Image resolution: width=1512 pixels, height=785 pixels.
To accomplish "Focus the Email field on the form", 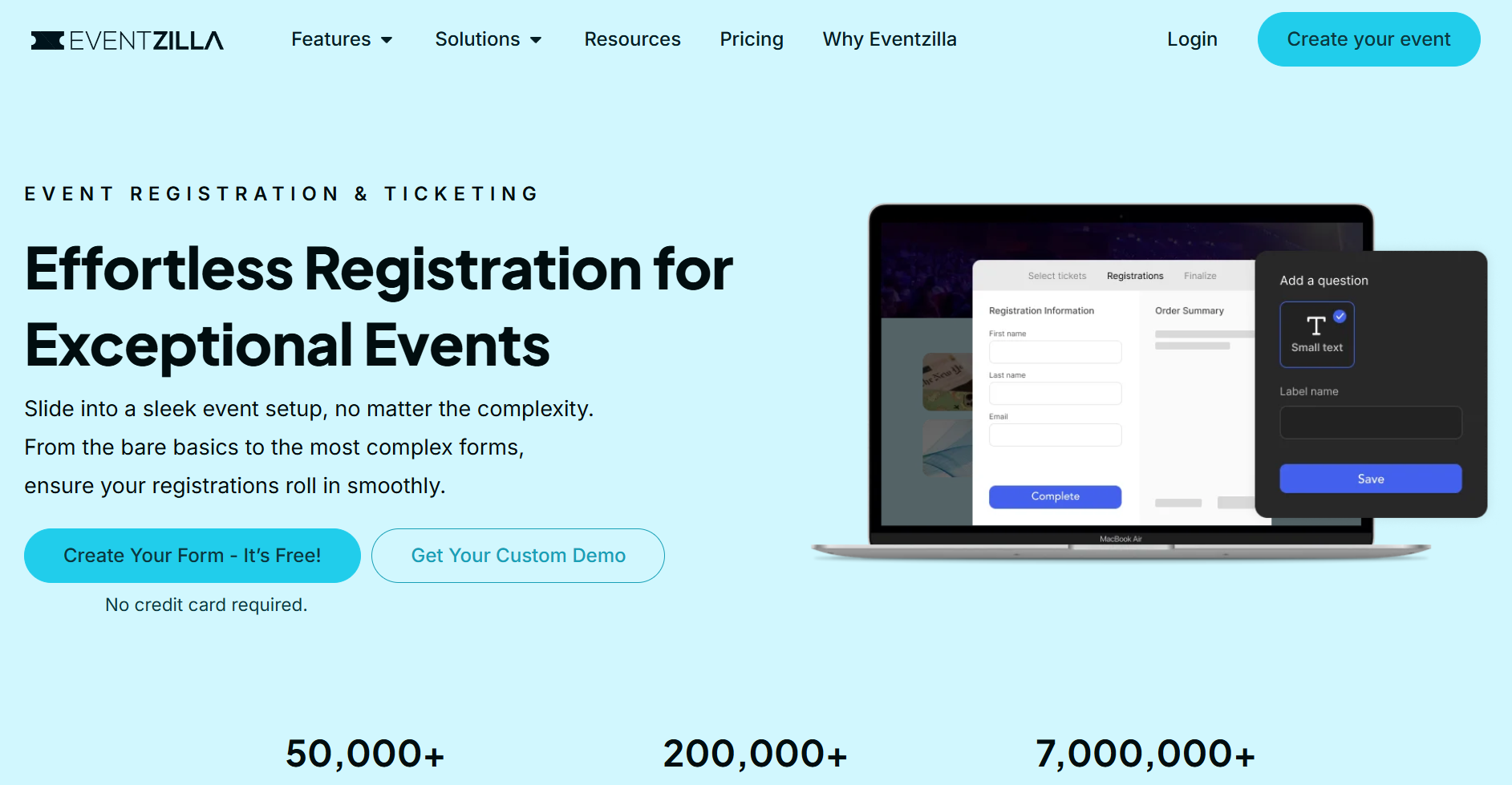I will click(x=1055, y=435).
